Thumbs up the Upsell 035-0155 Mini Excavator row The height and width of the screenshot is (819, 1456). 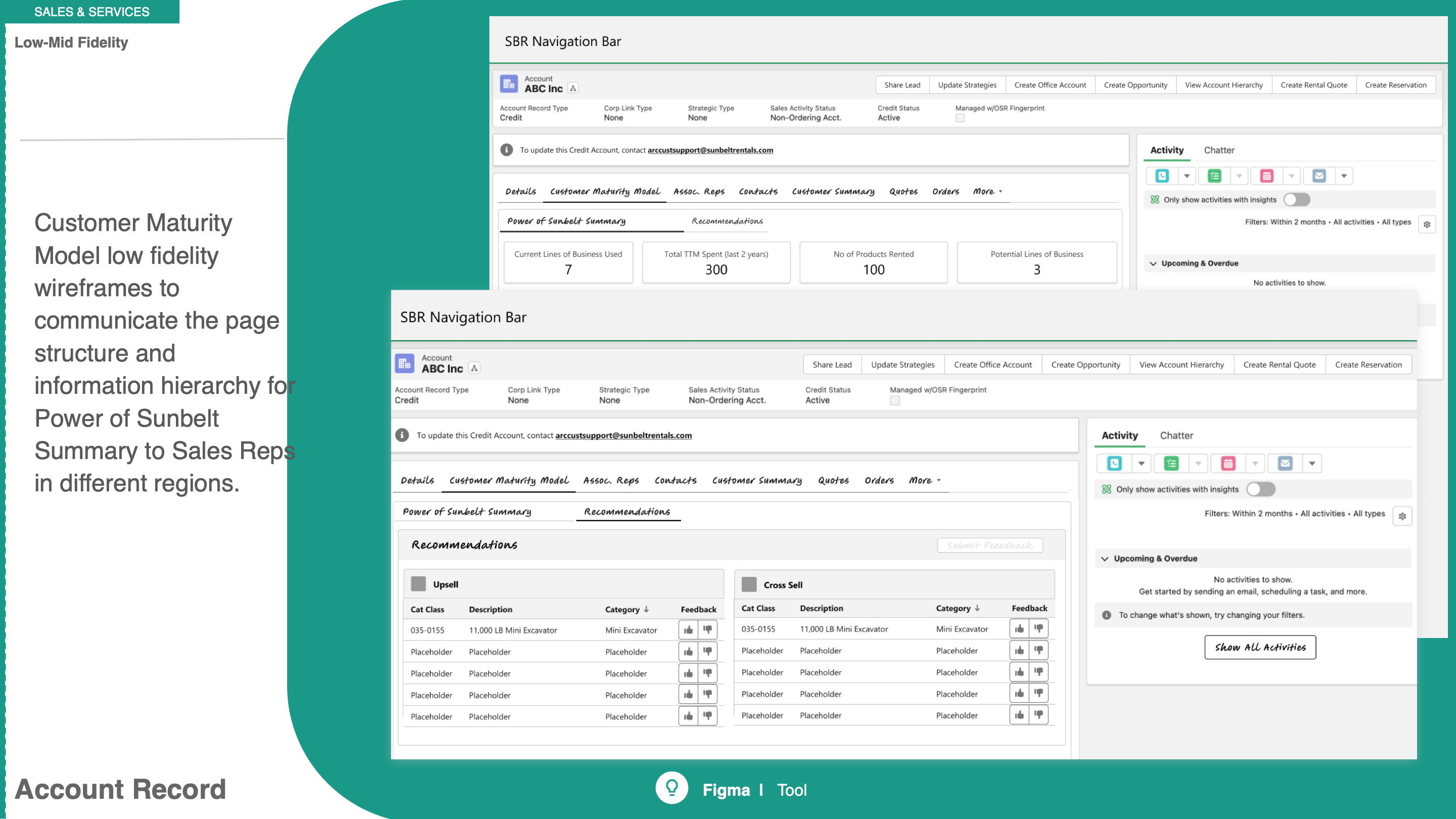[689, 629]
